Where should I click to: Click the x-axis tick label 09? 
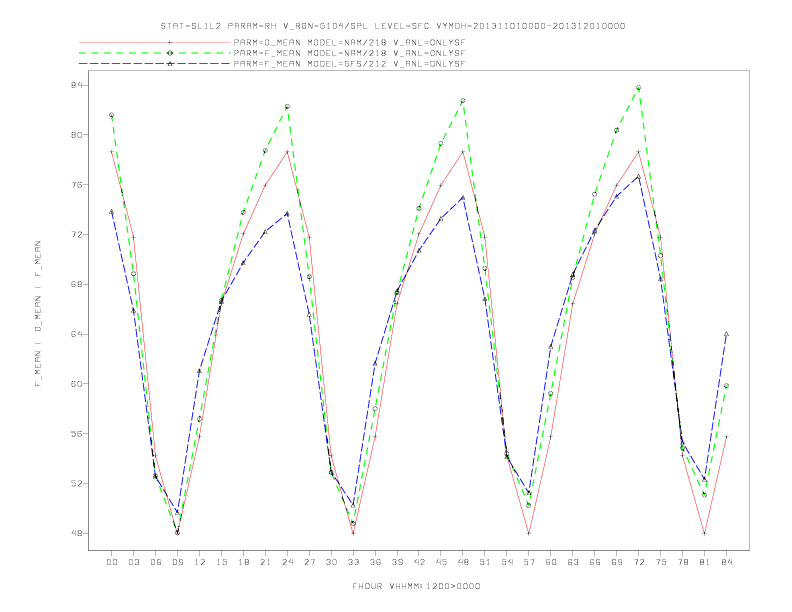[x=178, y=562]
